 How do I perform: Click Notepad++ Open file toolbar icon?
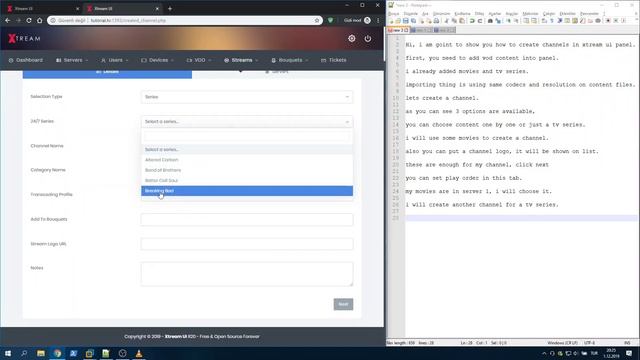(x=398, y=21)
